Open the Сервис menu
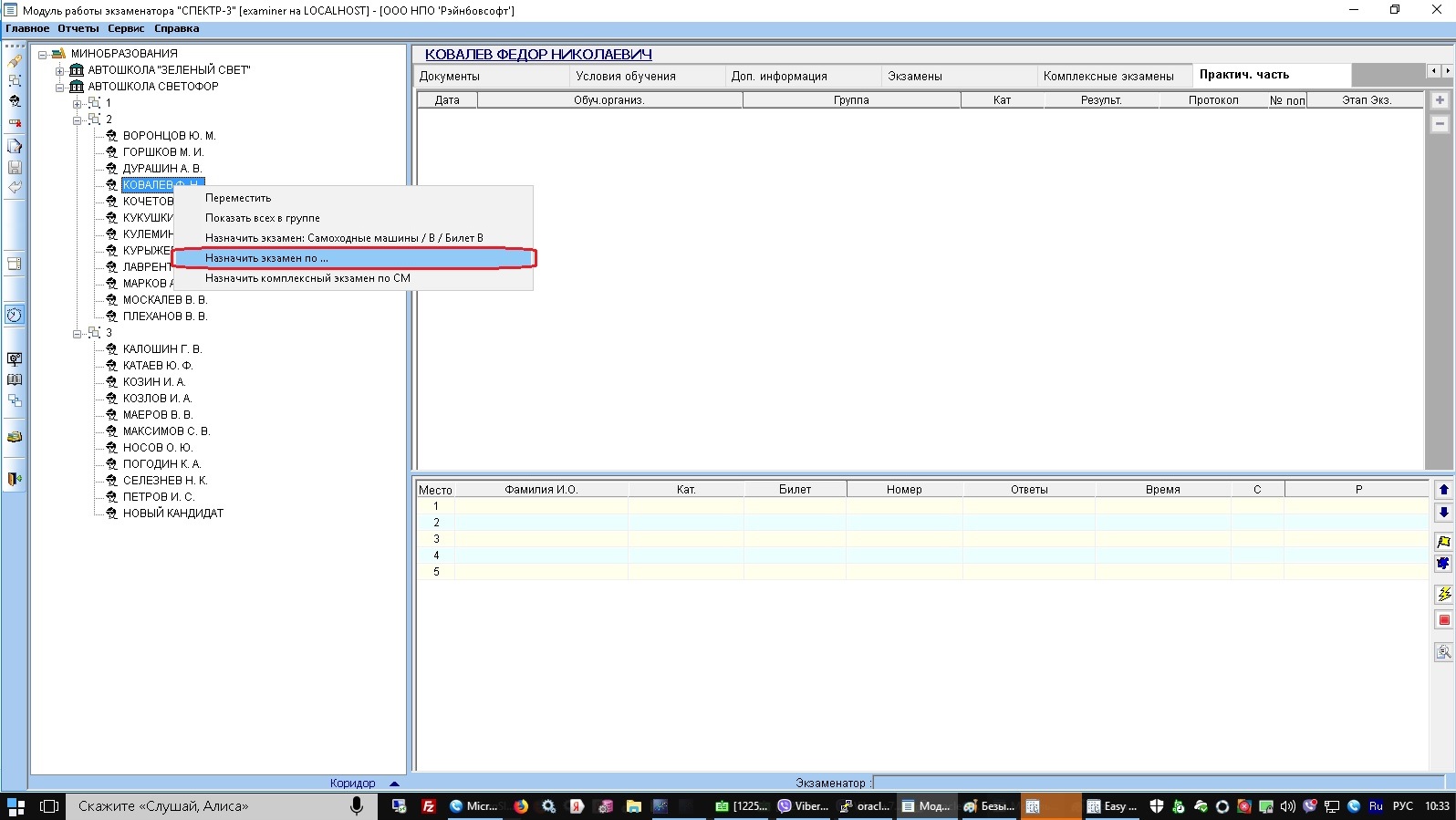1456x820 pixels. tap(126, 29)
